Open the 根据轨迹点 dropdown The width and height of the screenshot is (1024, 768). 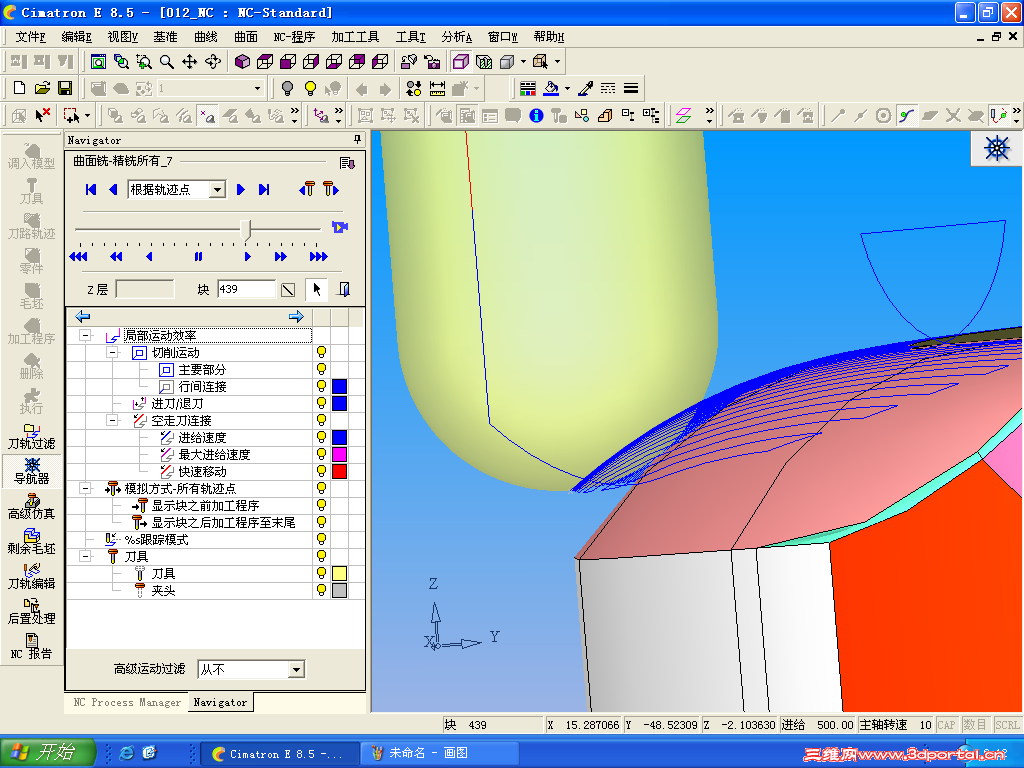[x=217, y=189]
